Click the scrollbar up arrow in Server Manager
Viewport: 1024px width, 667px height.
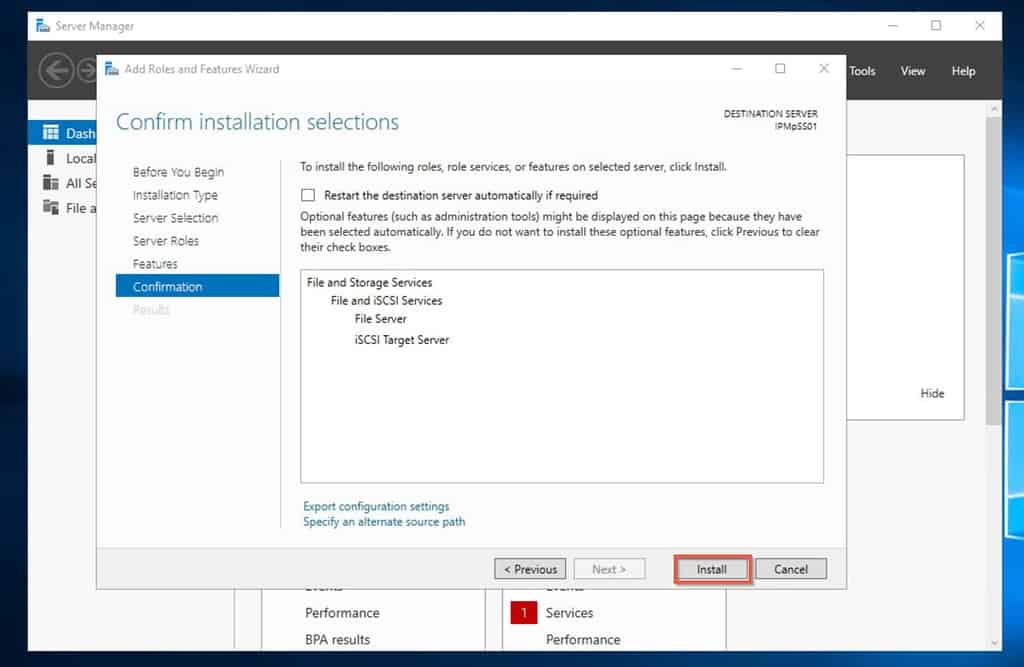[x=994, y=108]
